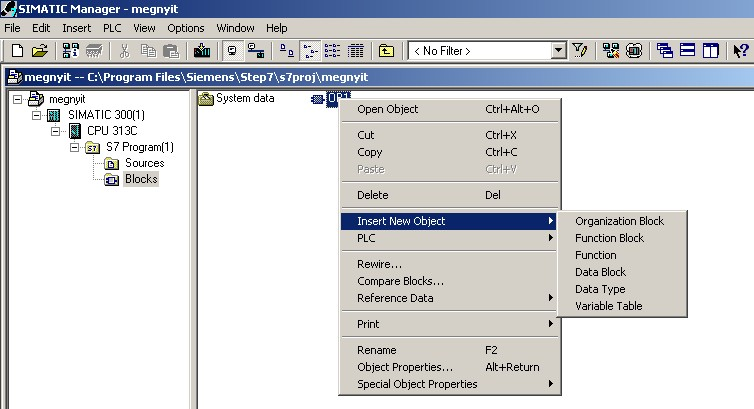The width and height of the screenshot is (754, 409).
Task: Choose Compare Blocks… from context menu
Action: click(x=450, y=281)
